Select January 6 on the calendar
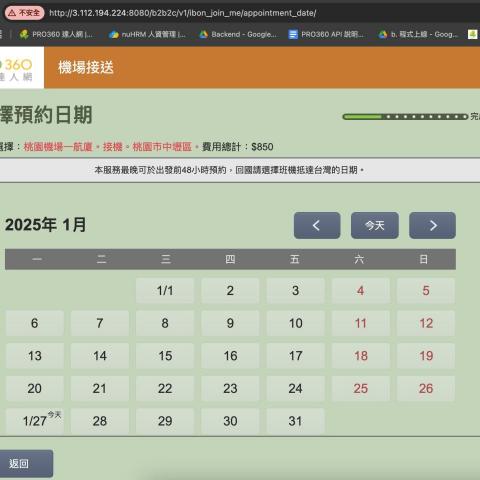480x480 pixels. click(35, 323)
